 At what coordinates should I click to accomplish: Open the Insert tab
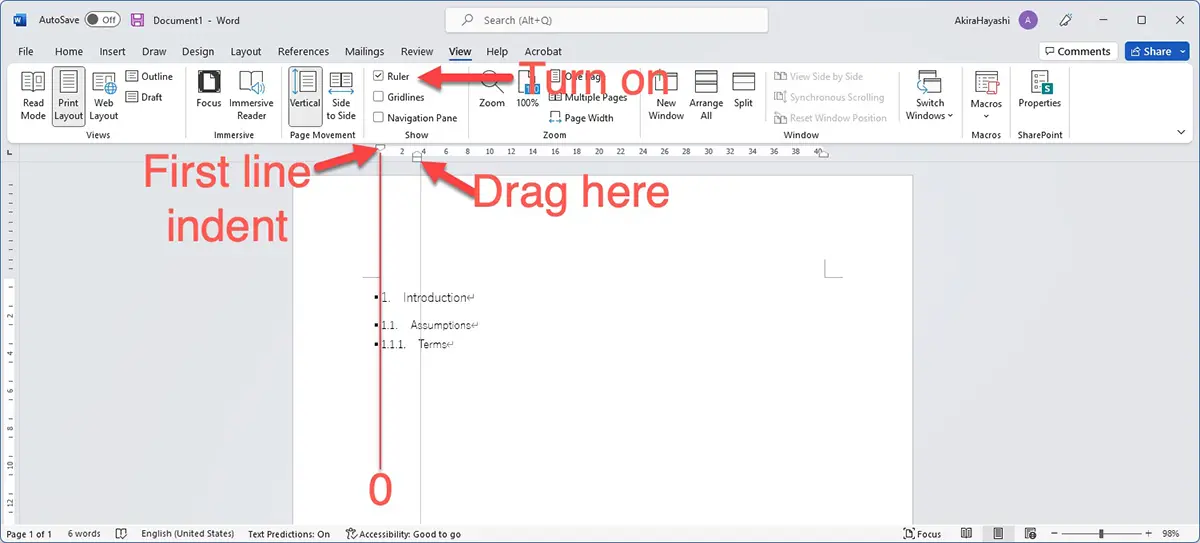112,52
